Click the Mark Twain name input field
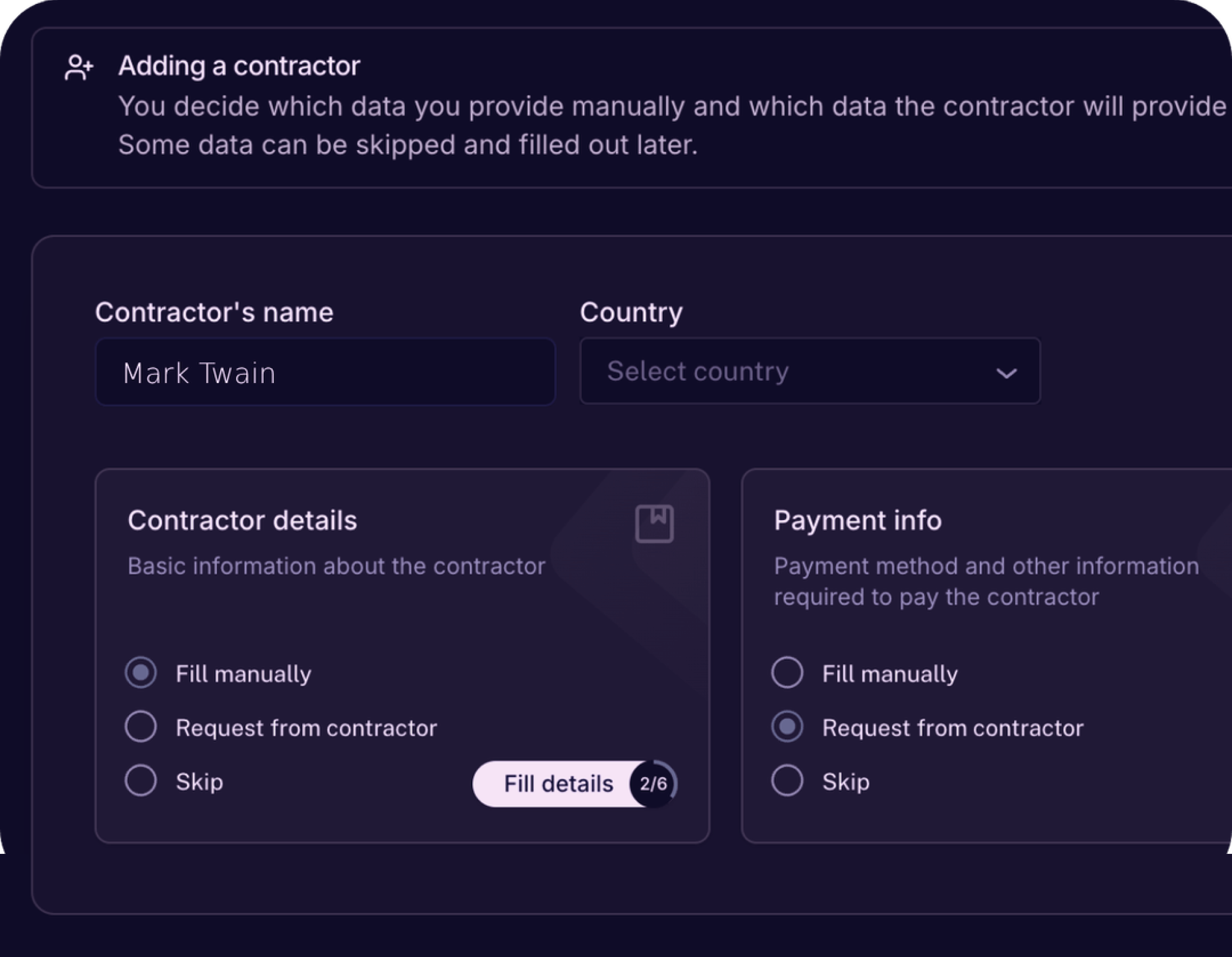Viewport: 1232px width, 957px height. (x=325, y=372)
